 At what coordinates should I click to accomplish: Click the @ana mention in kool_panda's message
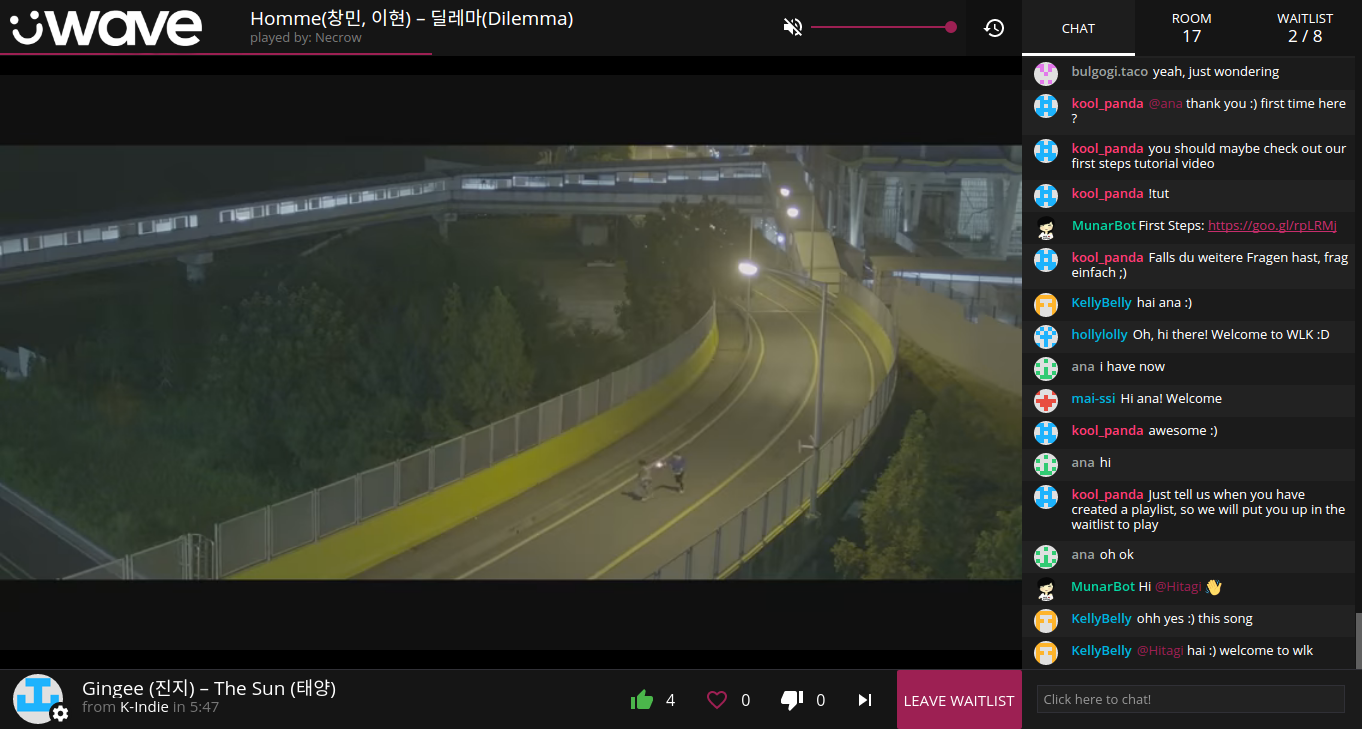(x=1165, y=104)
